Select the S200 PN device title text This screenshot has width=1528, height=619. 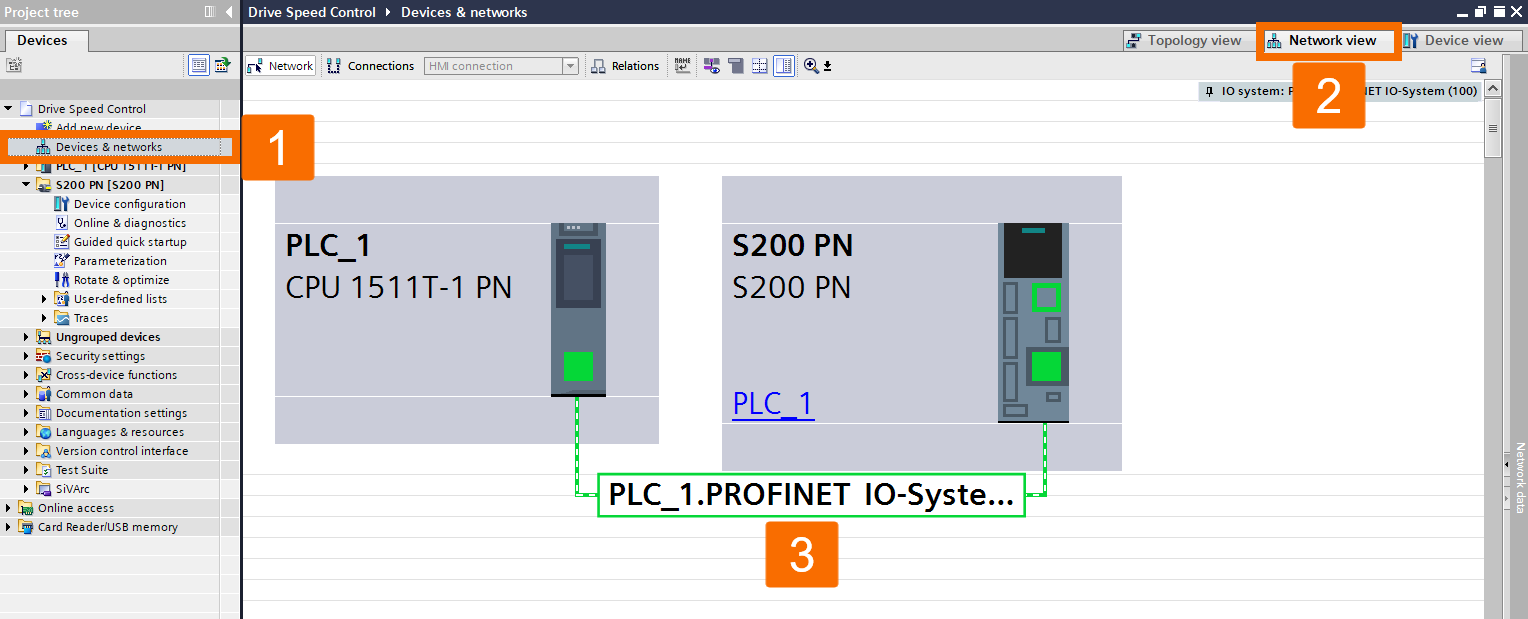793,246
